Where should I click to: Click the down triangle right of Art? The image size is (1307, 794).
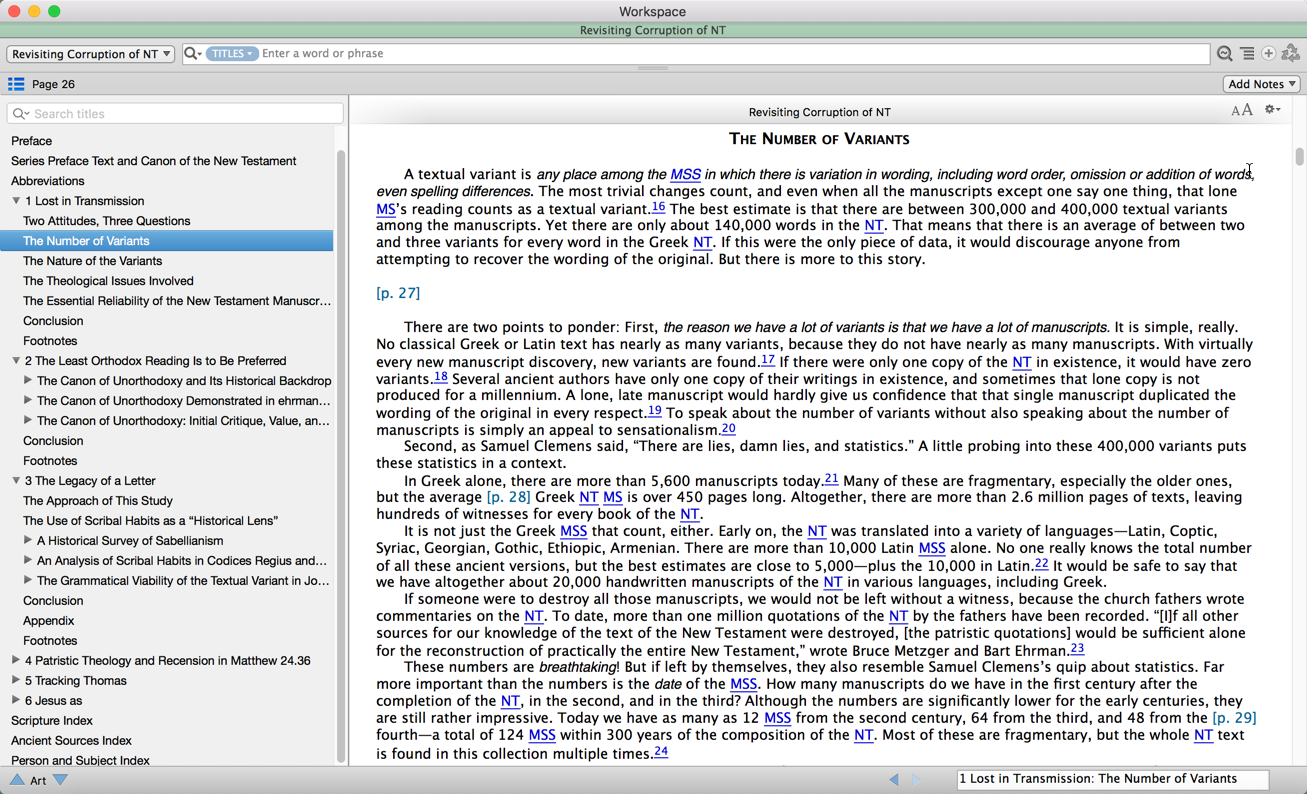[x=61, y=780]
